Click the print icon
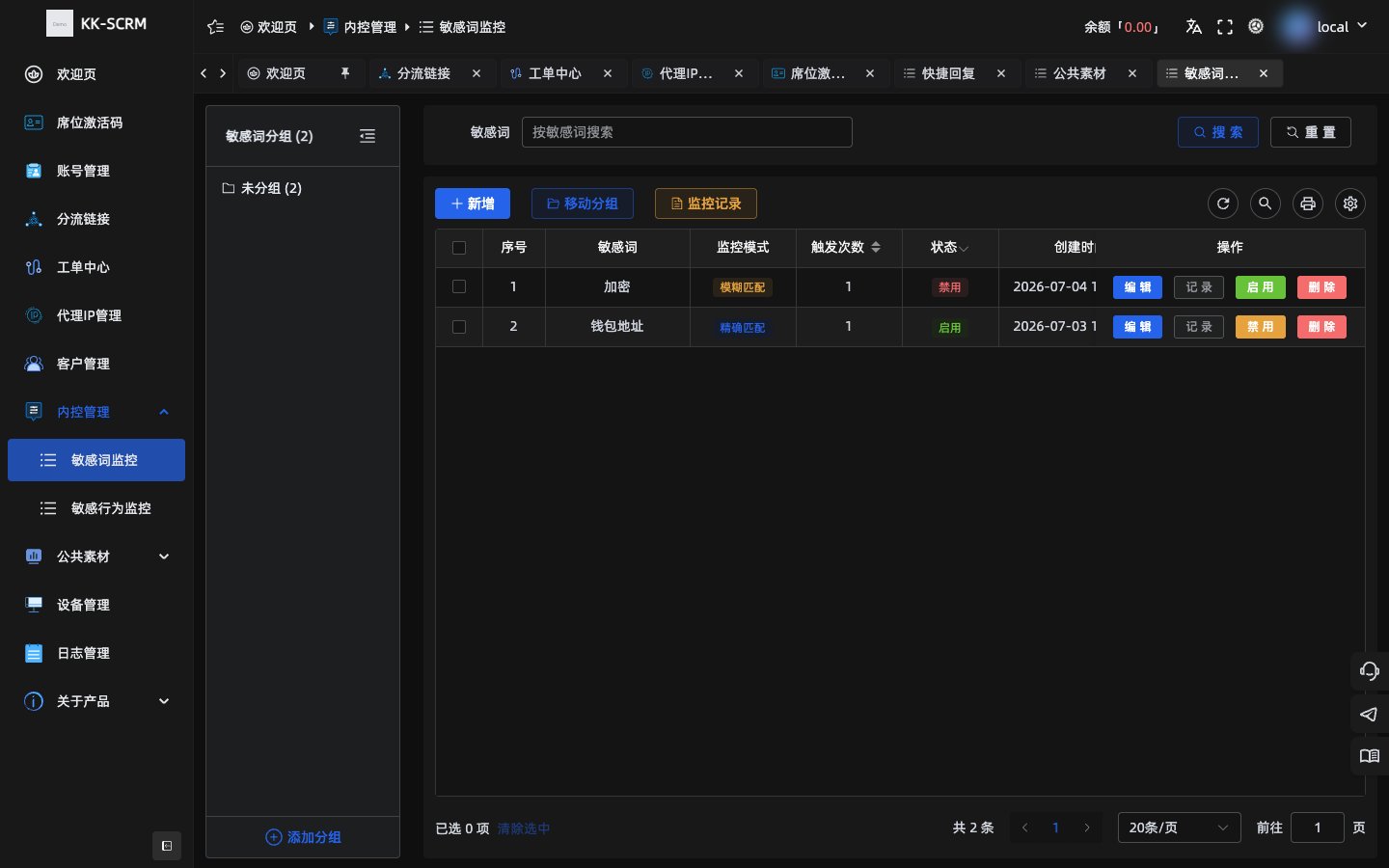Viewport: 1389px width, 868px height. click(x=1308, y=203)
